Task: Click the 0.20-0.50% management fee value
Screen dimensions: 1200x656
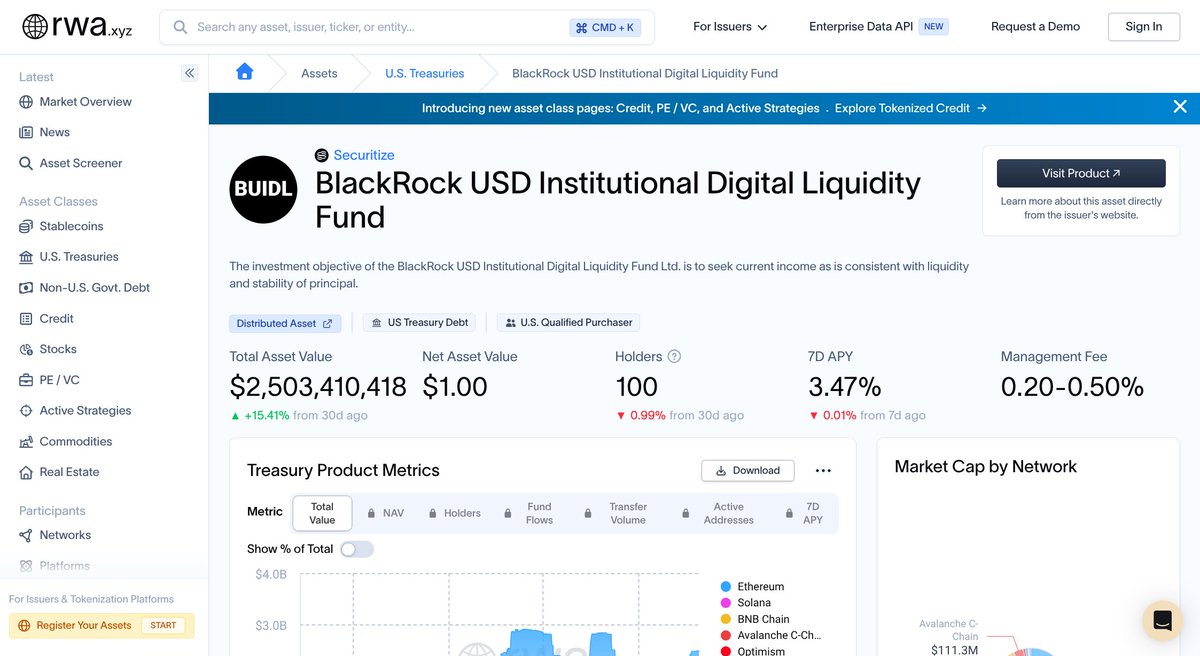Action: click(x=1072, y=387)
